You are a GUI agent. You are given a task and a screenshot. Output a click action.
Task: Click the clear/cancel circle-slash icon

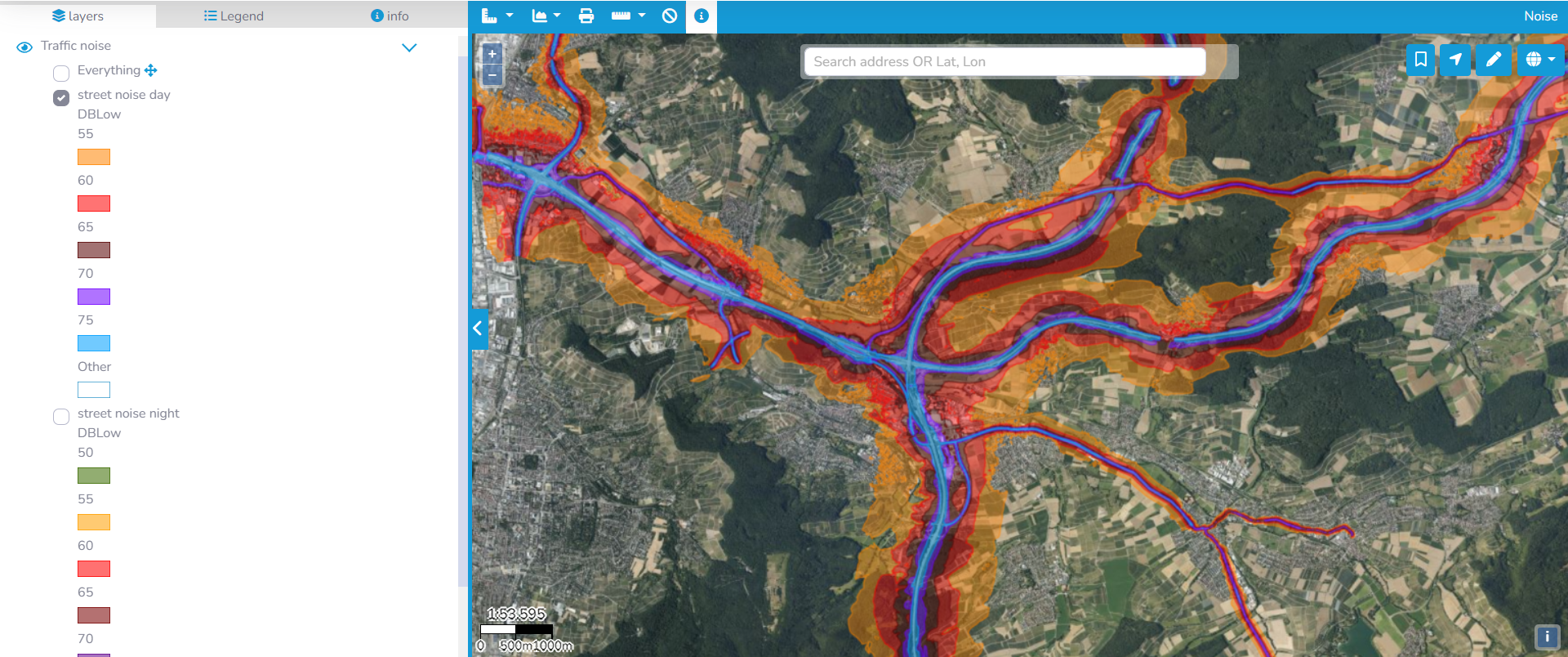click(669, 16)
